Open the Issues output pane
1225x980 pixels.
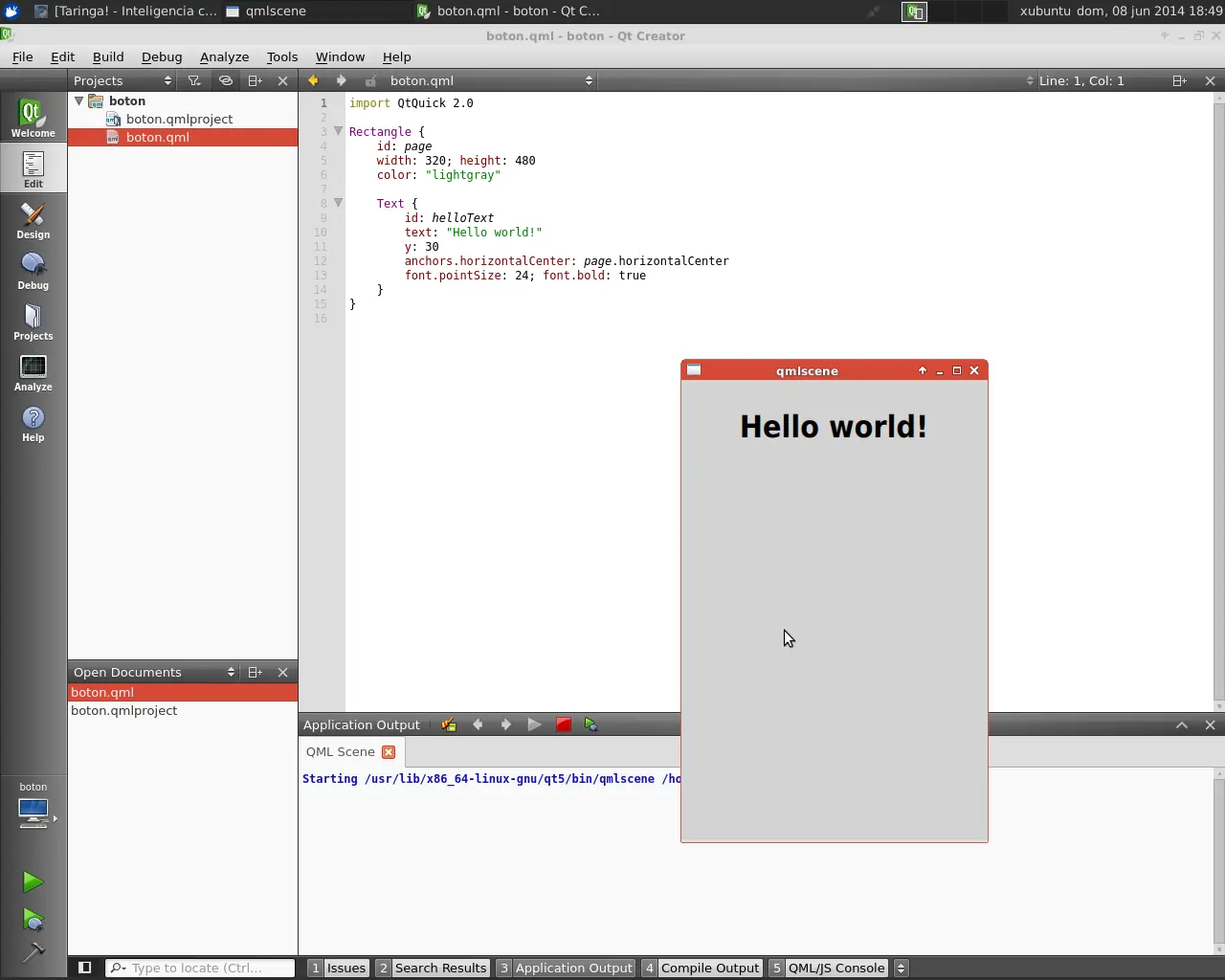[x=338, y=968]
